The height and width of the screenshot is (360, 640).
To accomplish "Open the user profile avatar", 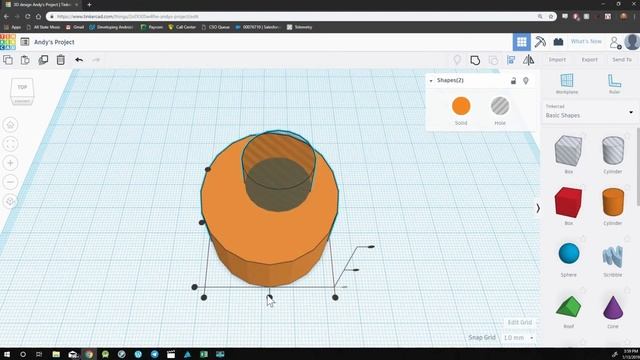I will click(632, 42).
